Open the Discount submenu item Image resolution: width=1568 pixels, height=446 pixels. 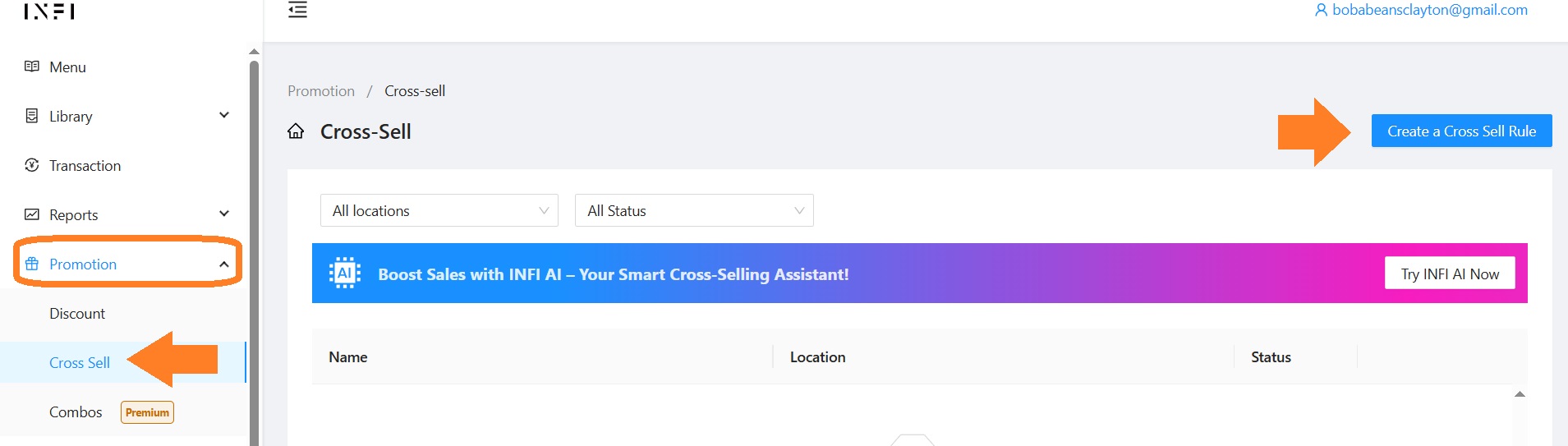pos(77,313)
